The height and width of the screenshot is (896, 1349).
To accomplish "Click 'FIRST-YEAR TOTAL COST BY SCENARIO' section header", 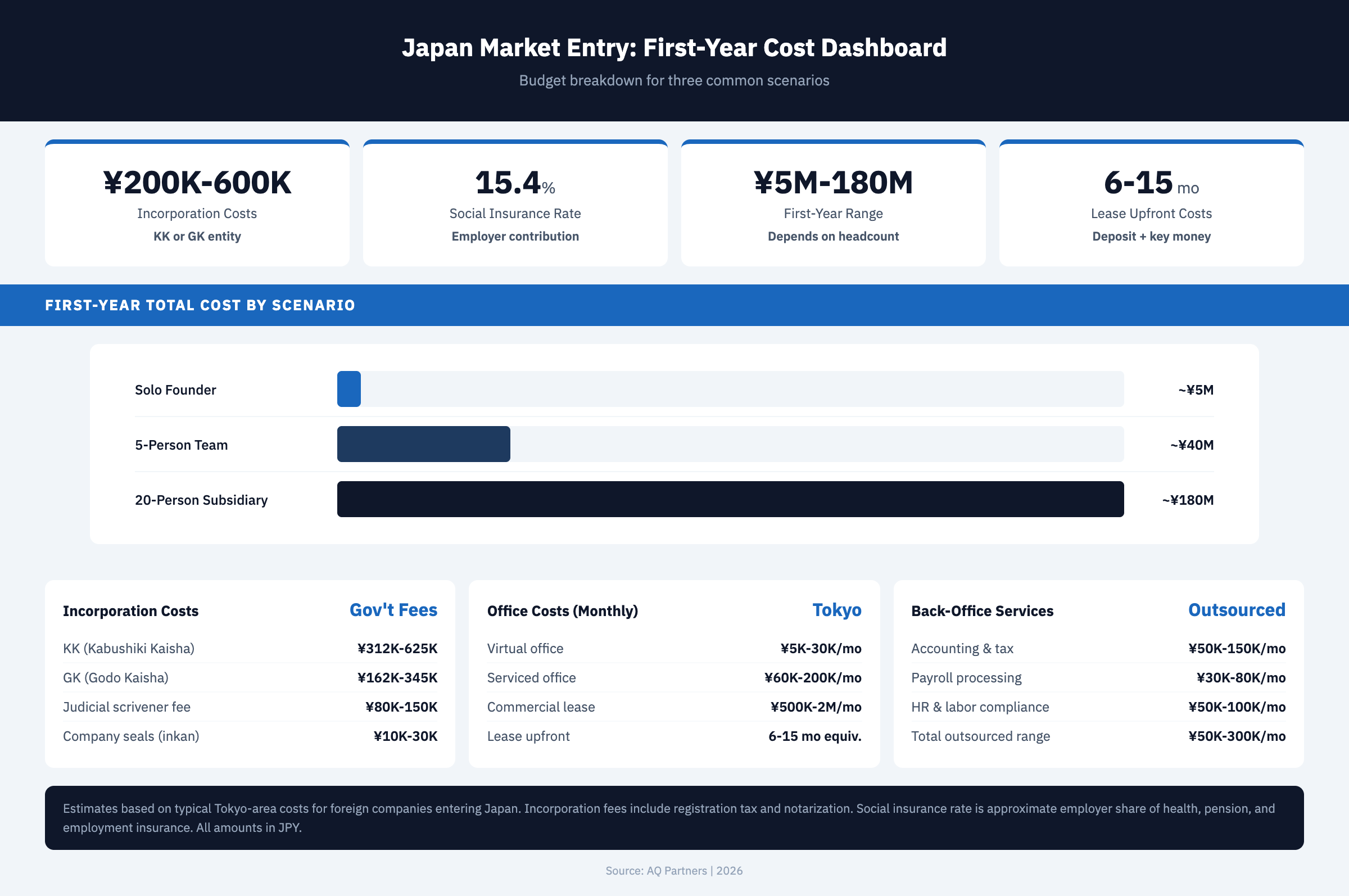I will click(200, 305).
